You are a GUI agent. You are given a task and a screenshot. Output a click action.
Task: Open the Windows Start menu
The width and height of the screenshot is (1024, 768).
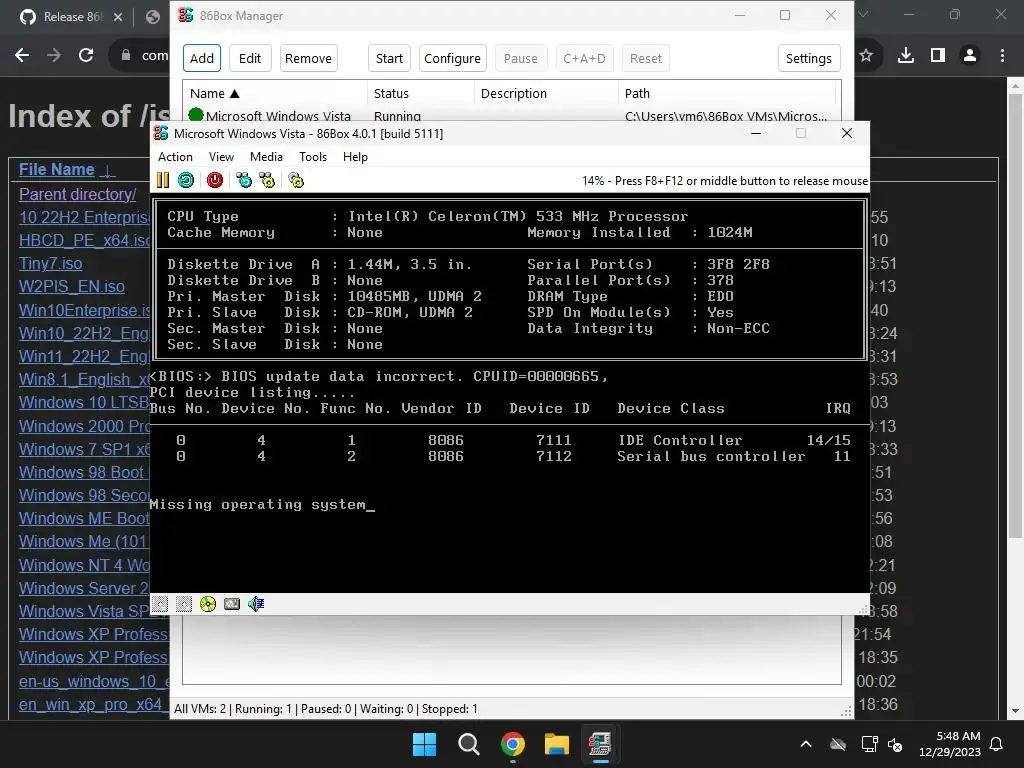424,744
